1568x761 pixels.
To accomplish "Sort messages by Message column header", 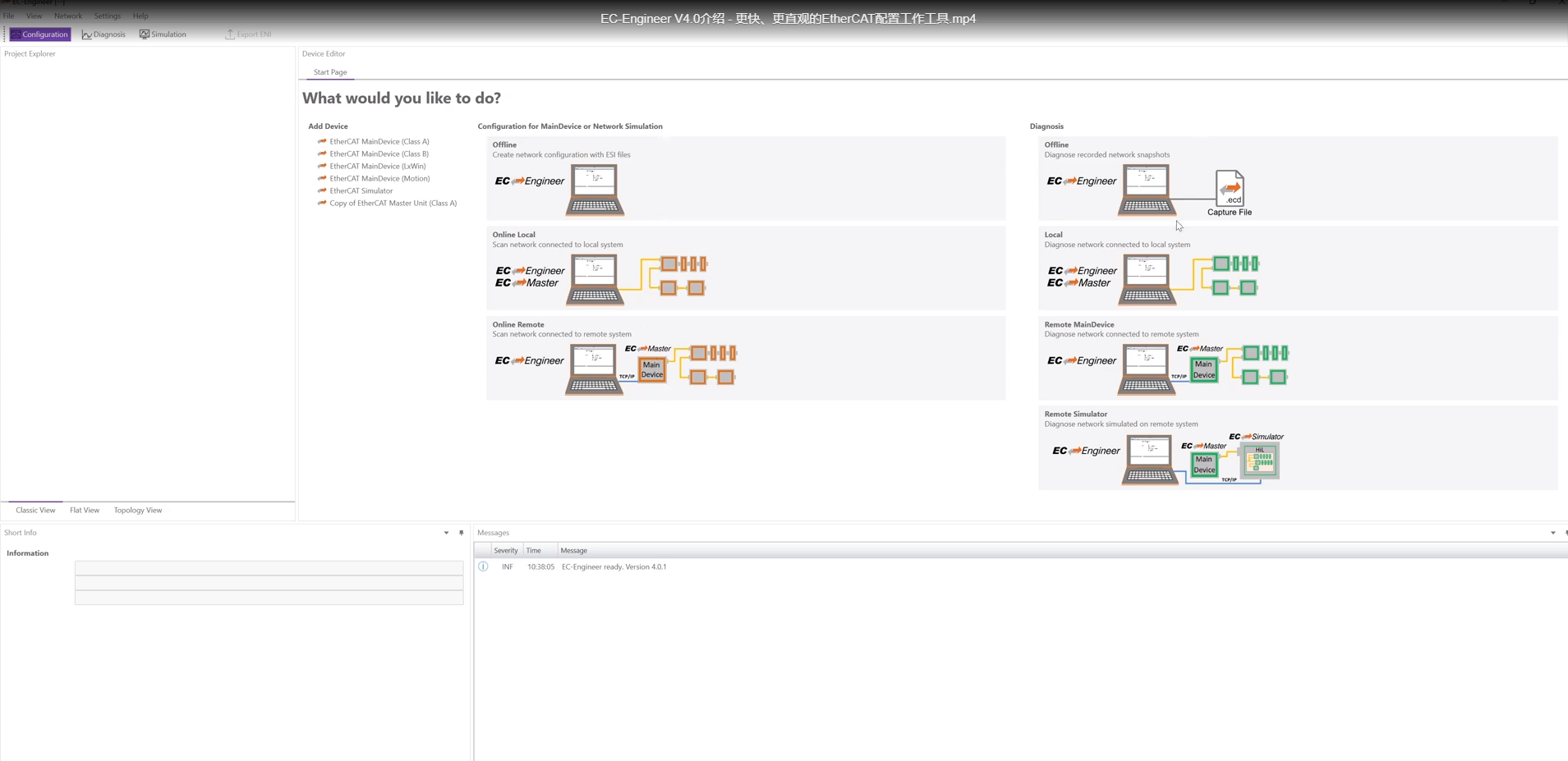I will (x=573, y=551).
